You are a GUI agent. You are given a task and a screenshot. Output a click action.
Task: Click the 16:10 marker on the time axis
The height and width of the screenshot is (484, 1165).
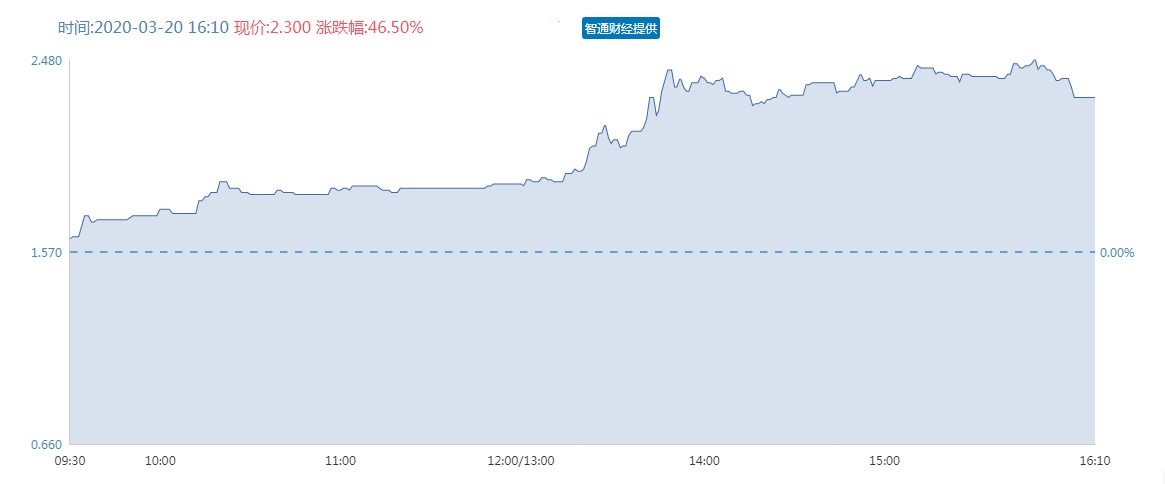(1094, 462)
